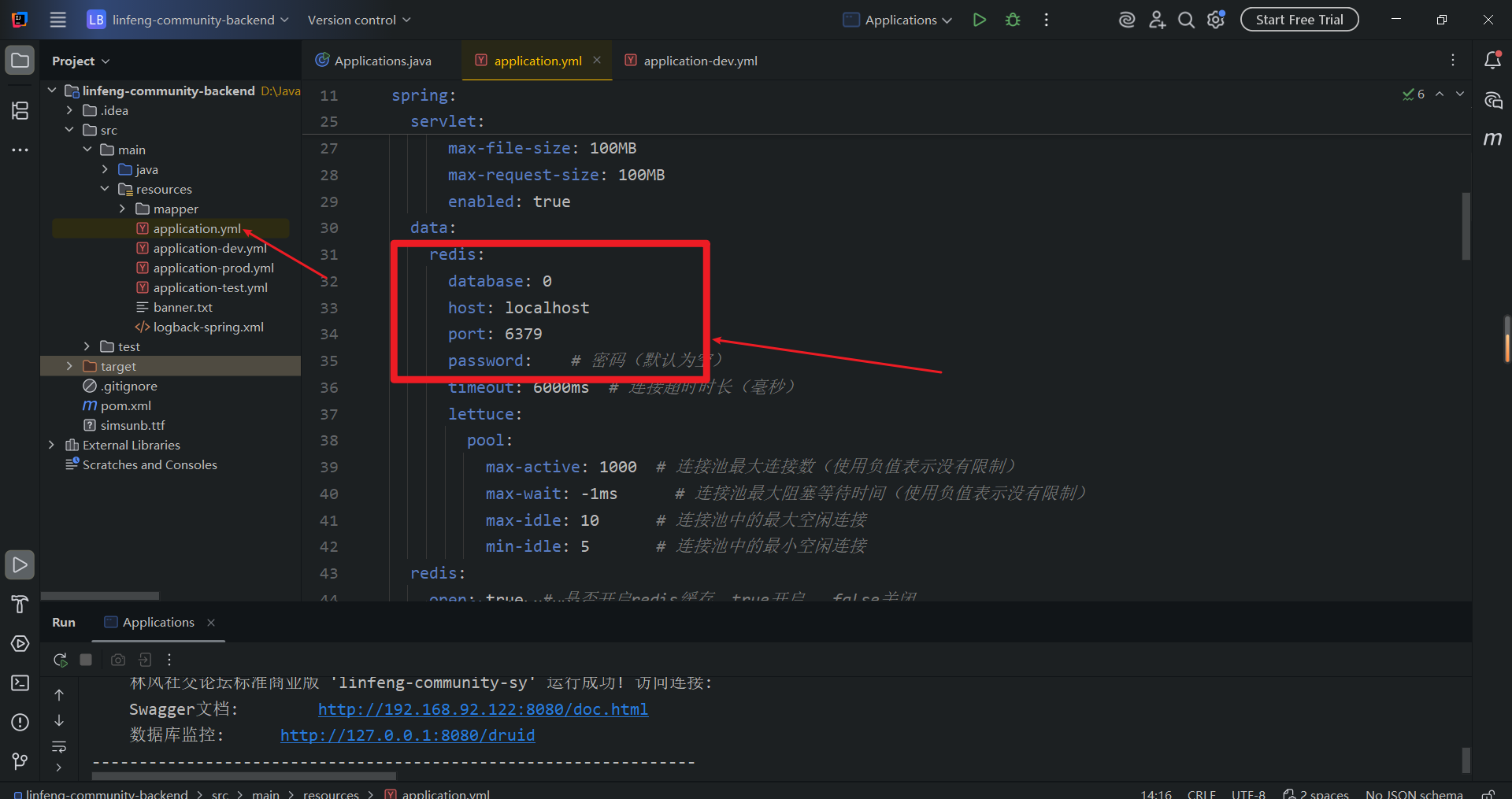1512x799 pixels.
Task: Rerun Applications in Run panel
Action: click(x=60, y=660)
